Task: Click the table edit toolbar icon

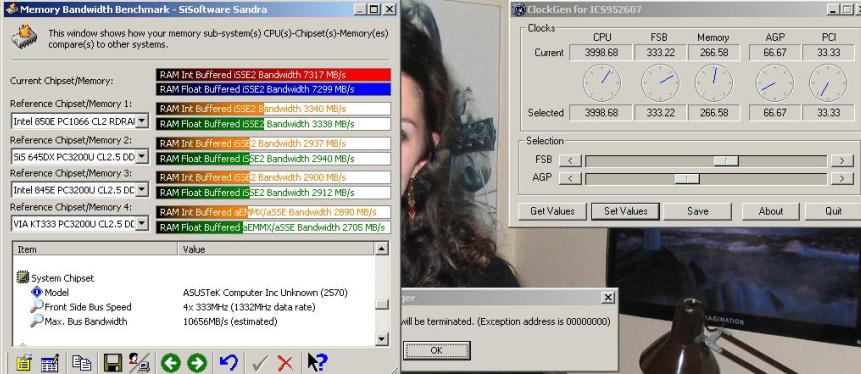Action: (50, 362)
